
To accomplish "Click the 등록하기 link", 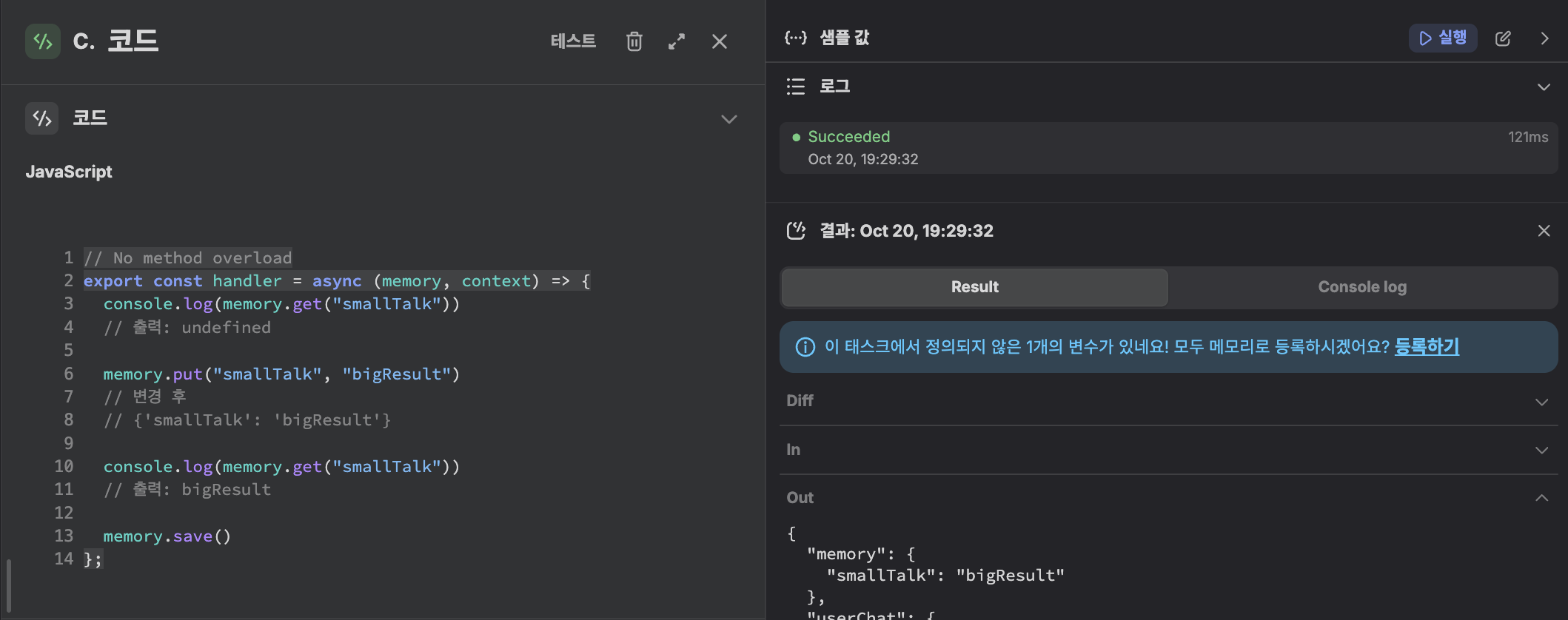I will tap(1427, 346).
